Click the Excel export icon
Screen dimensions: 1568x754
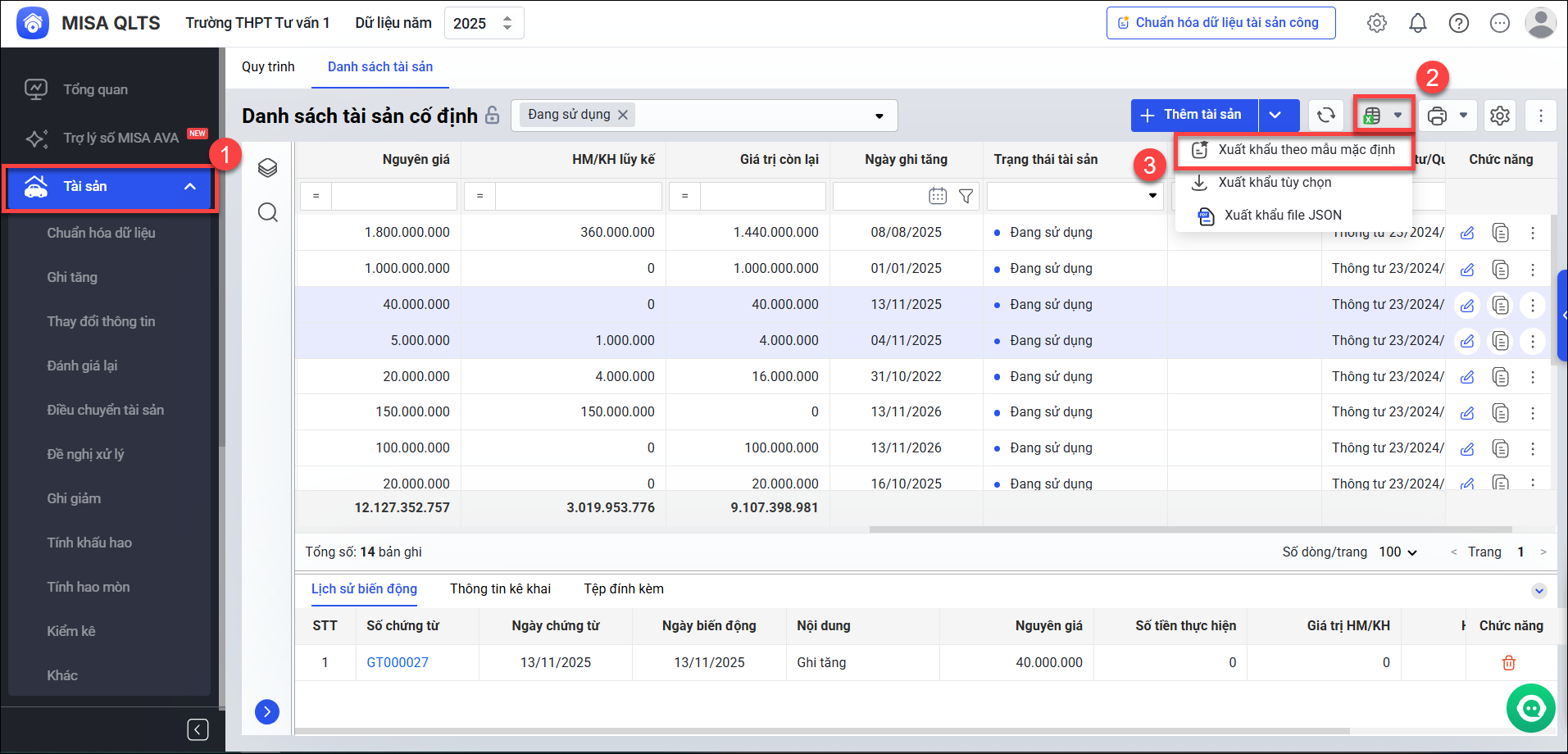point(1372,116)
